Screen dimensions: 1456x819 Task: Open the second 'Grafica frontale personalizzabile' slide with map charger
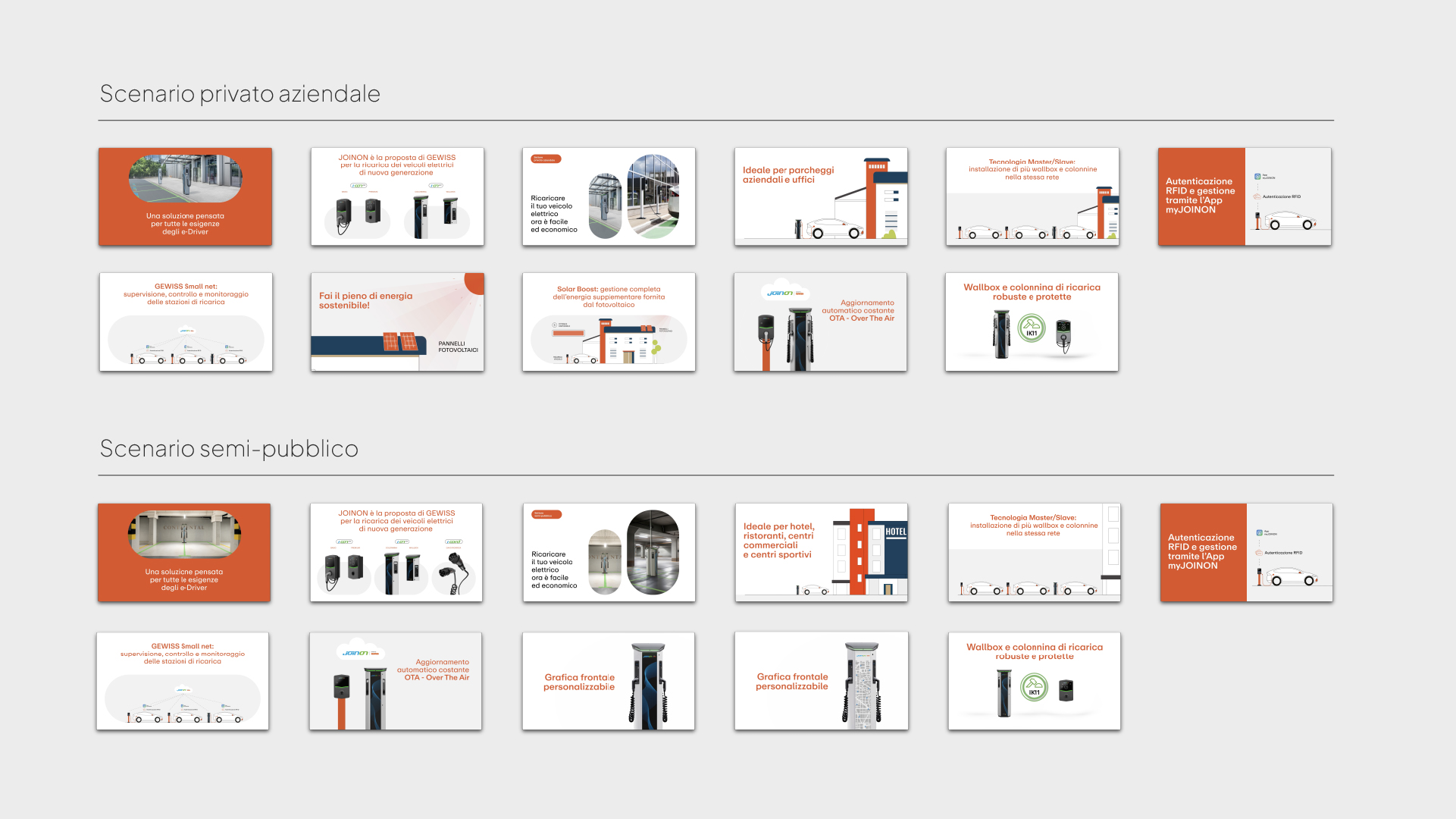pos(821,681)
